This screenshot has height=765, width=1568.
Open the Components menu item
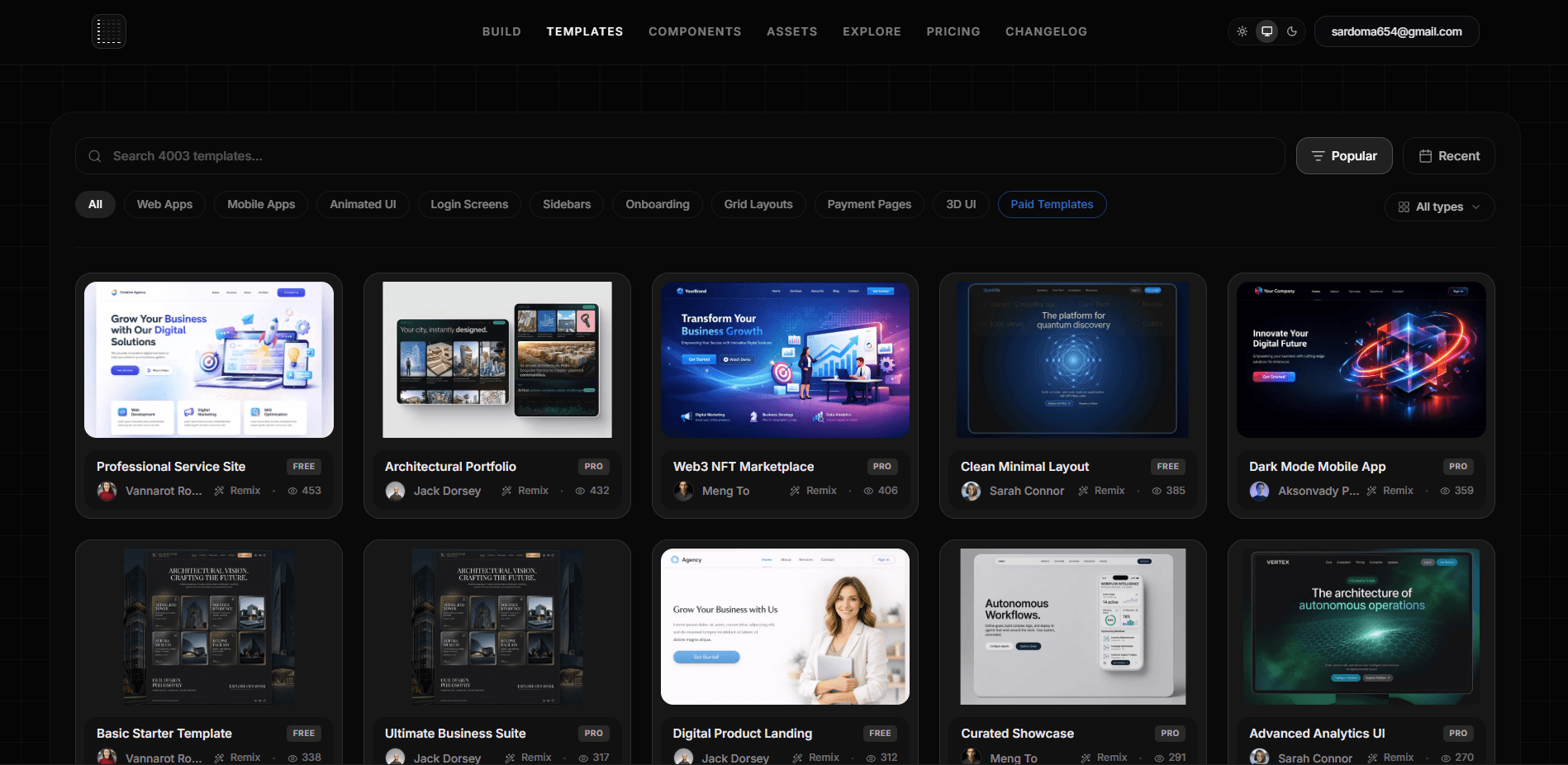(695, 31)
